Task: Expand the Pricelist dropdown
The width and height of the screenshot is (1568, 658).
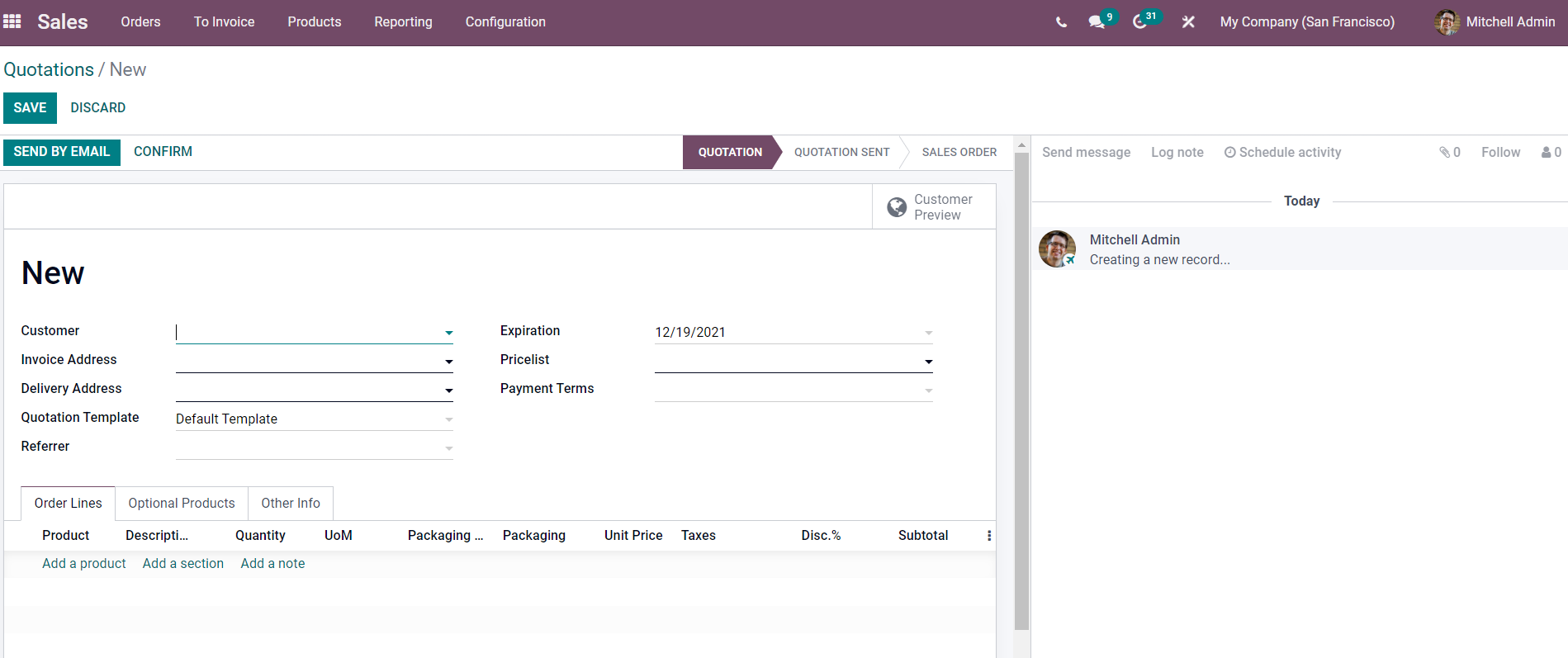Action: tap(928, 362)
